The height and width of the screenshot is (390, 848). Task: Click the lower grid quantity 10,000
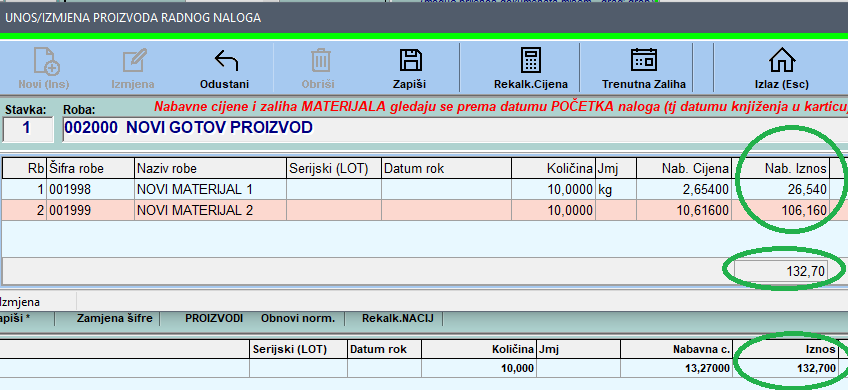[x=479, y=368]
